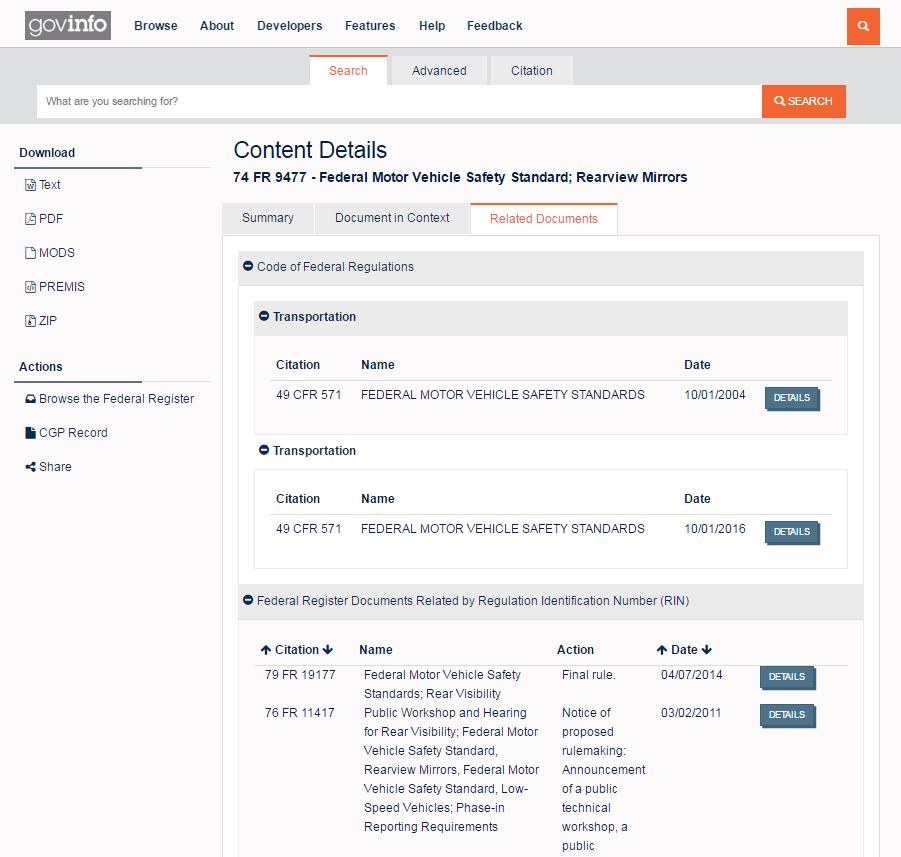The height and width of the screenshot is (857, 901).
Task: Open Details for 79 FR 19177
Action: point(787,677)
